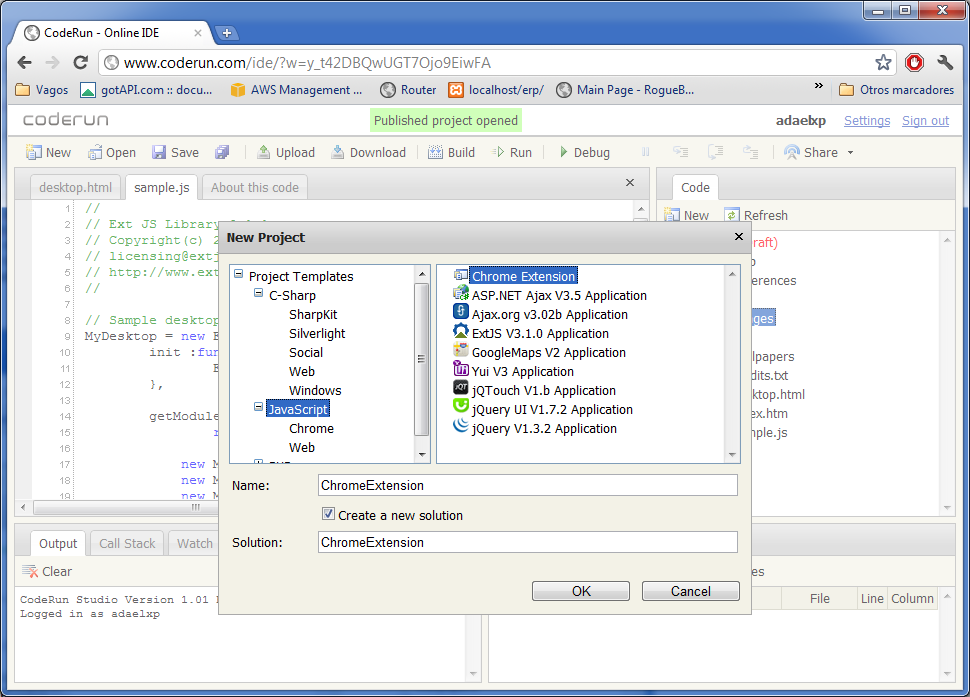Select Yui V3 Application template

pyautogui.click(x=523, y=372)
